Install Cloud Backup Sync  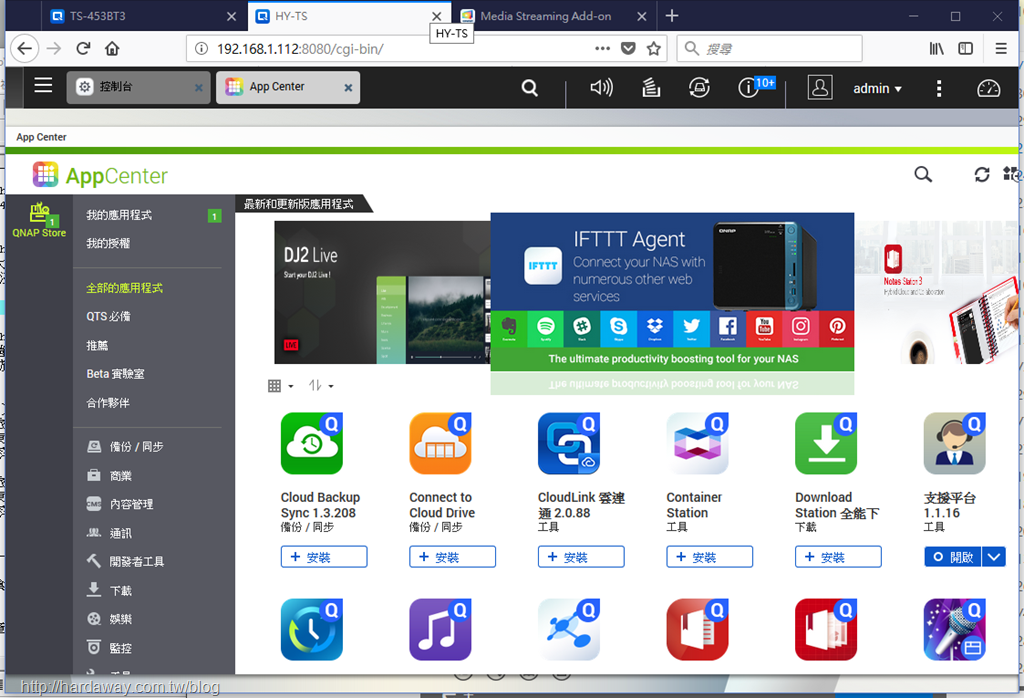click(x=324, y=557)
